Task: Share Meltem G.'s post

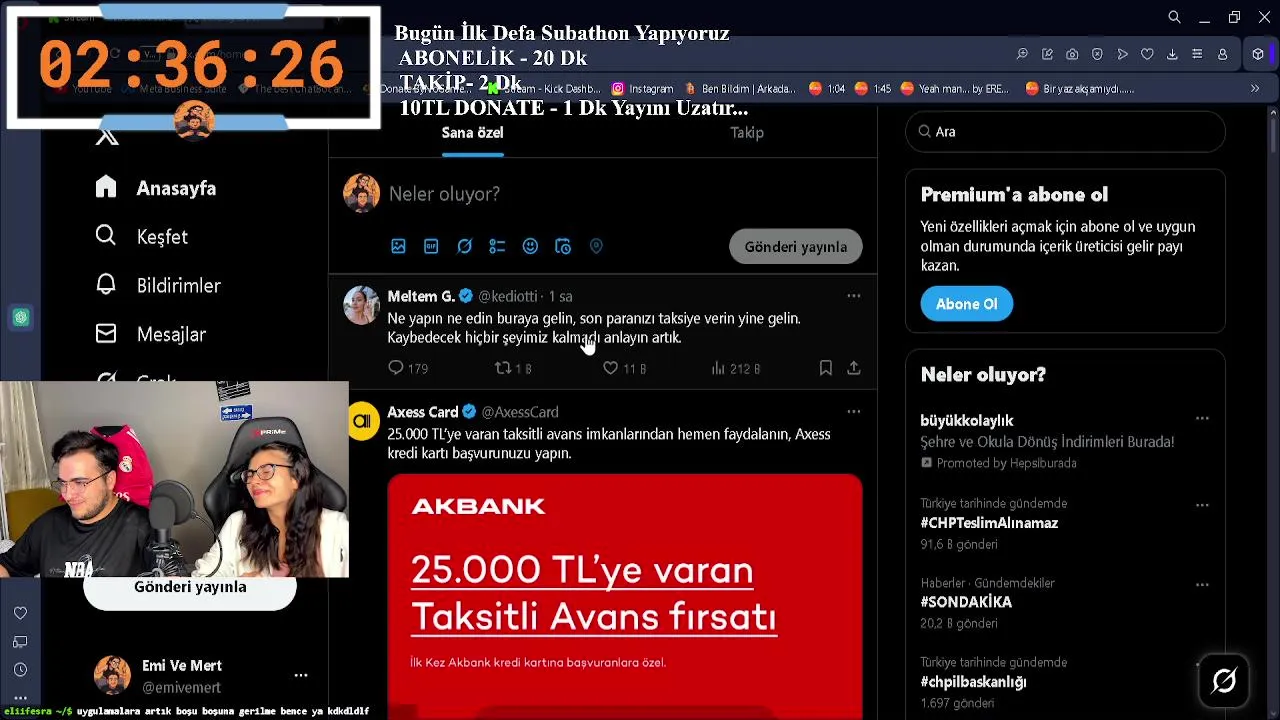Action: 853,368
